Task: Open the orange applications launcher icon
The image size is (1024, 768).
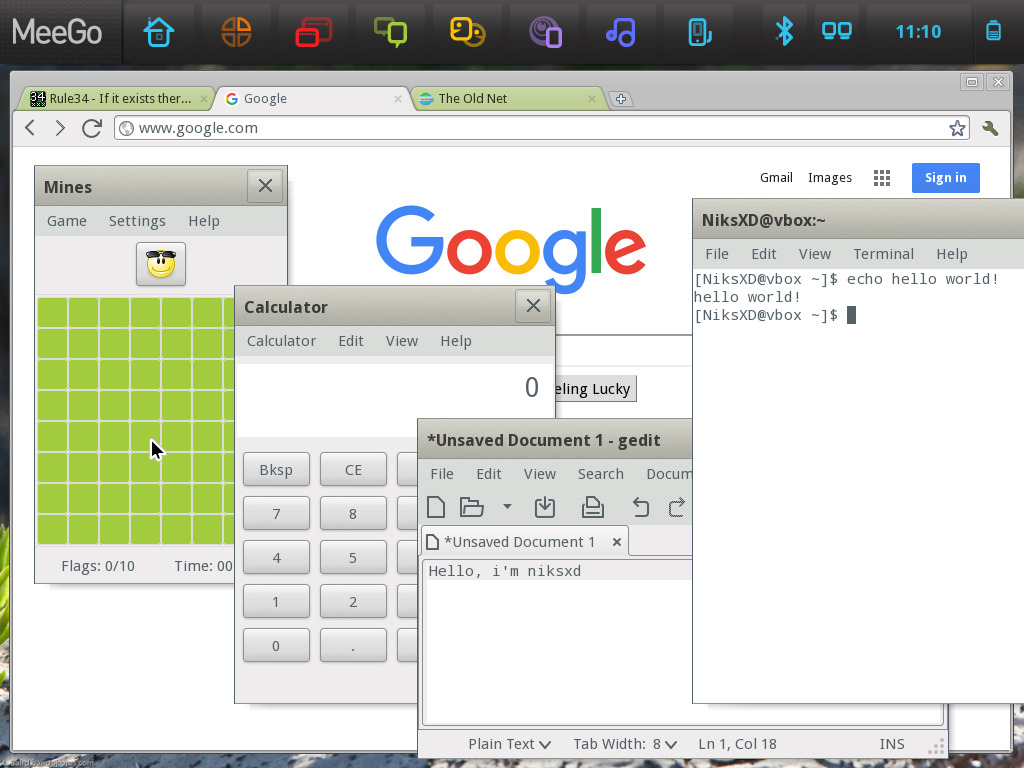Action: coord(236,32)
